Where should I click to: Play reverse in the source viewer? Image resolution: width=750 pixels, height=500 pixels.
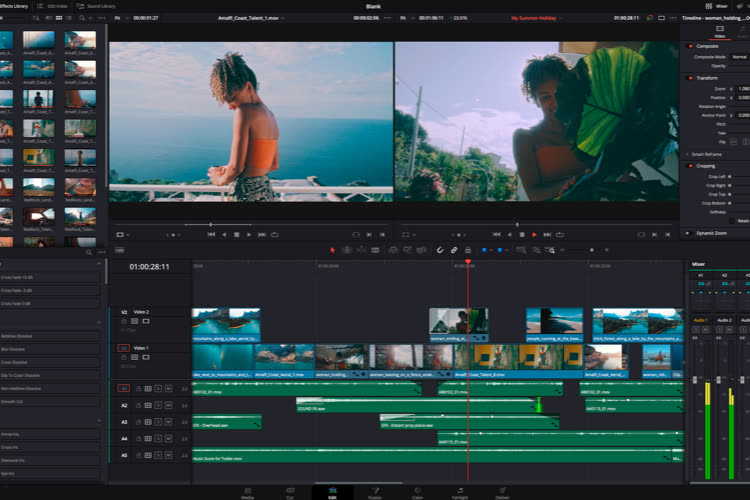pos(224,234)
